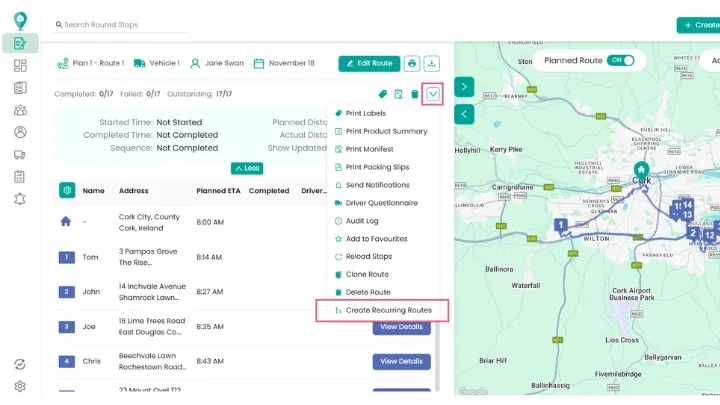Click the Search Routed Stops field
The width and height of the screenshot is (720, 405).
coord(120,24)
